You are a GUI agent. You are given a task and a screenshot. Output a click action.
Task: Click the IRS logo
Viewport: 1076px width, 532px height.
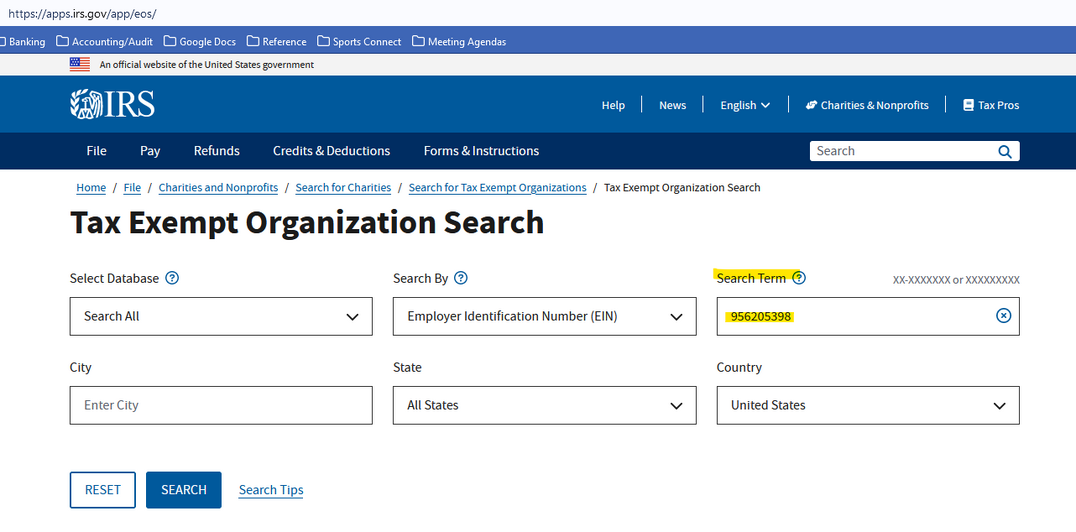click(x=112, y=105)
